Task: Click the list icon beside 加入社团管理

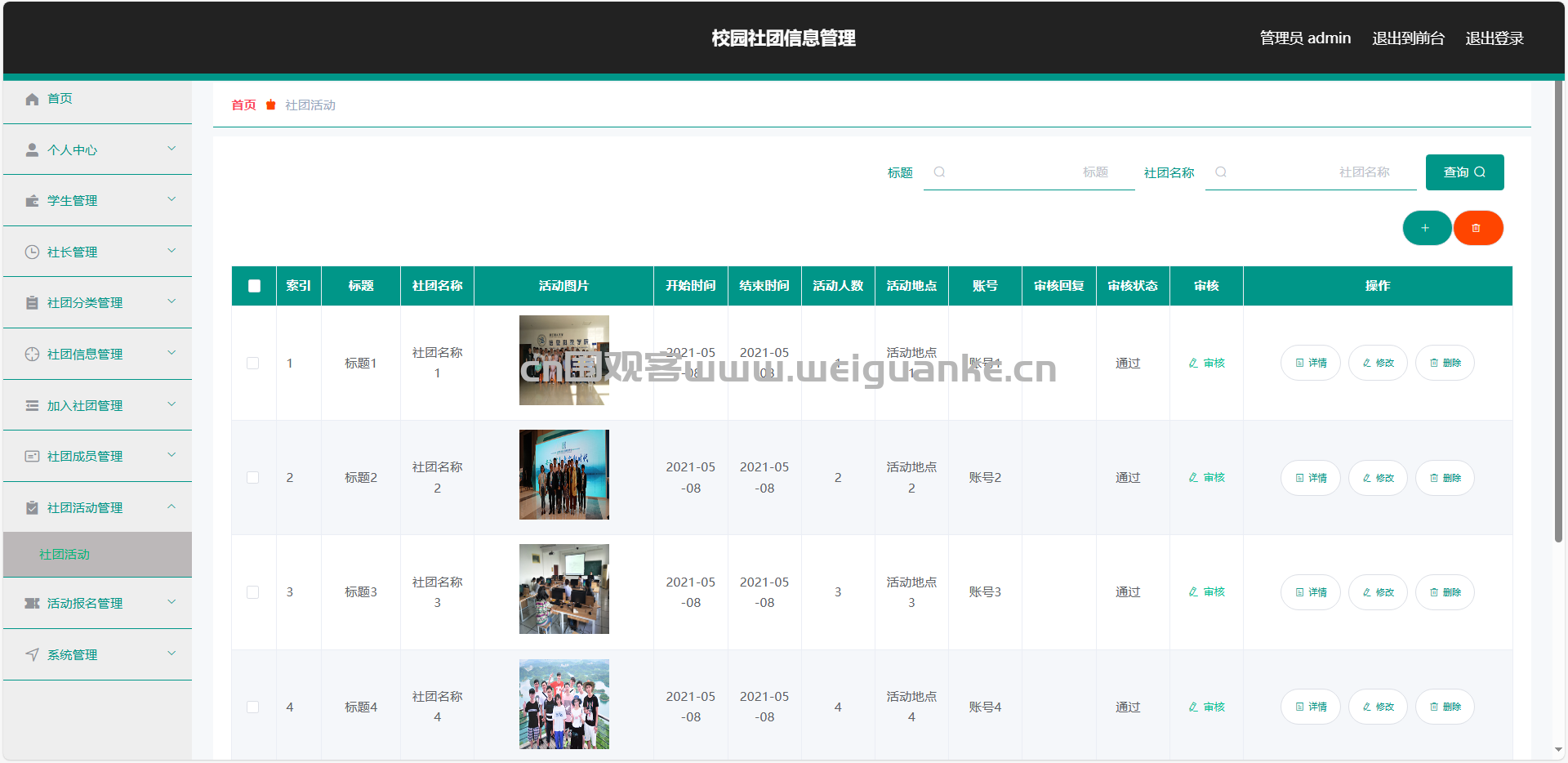Action: point(32,406)
